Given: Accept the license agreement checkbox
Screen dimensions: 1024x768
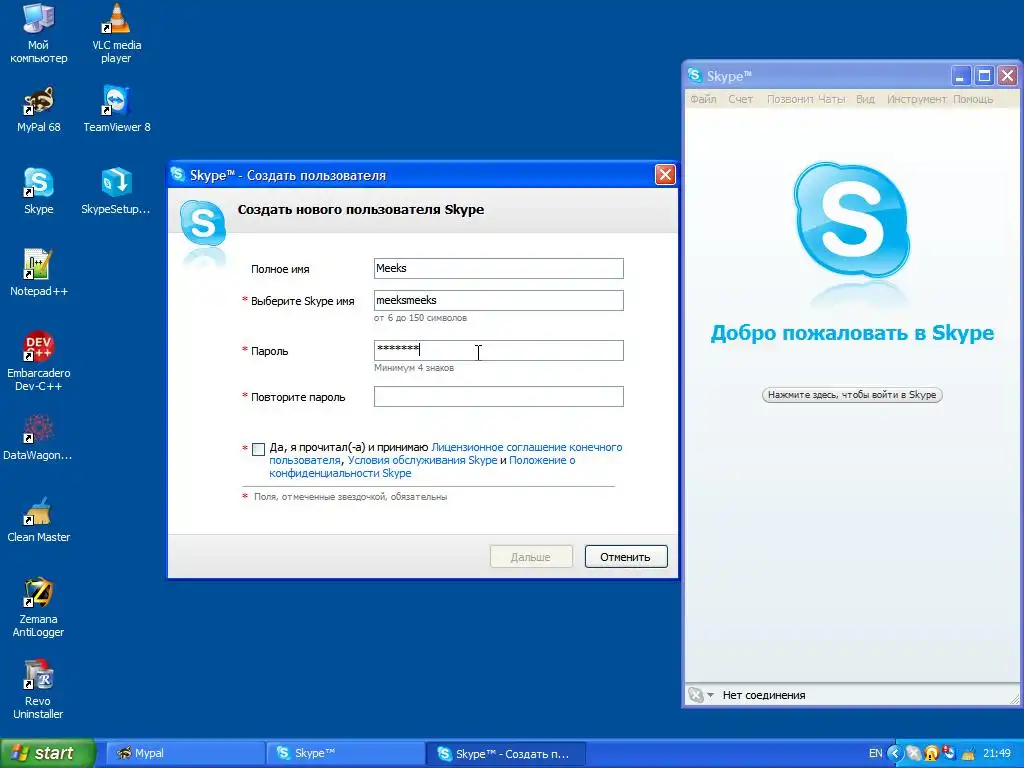Looking at the screenshot, I should pos(259,449).
